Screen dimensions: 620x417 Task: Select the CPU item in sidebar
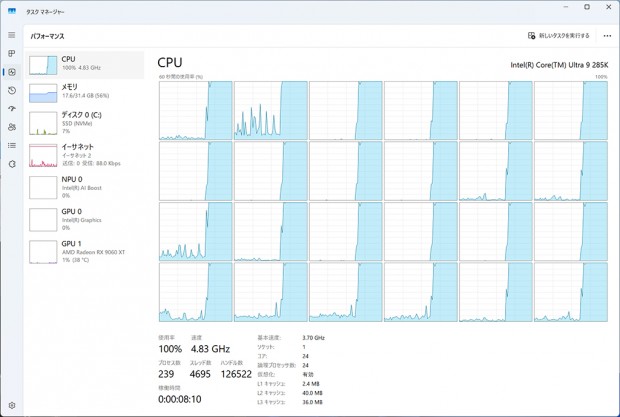coord(85,65)
